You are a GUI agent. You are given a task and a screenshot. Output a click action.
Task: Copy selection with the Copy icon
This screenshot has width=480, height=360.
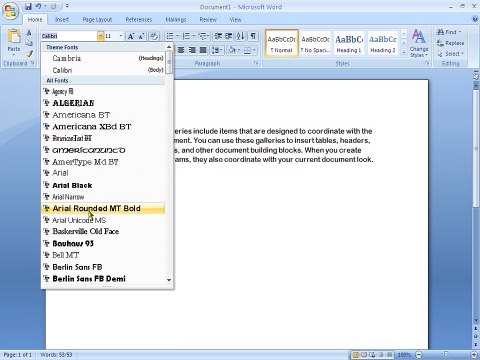coord(29,43)
